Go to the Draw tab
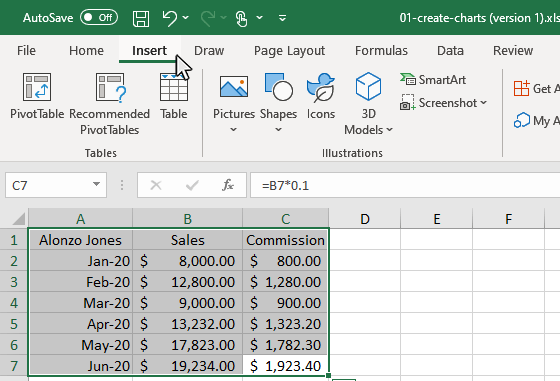 tap(209, 50)
